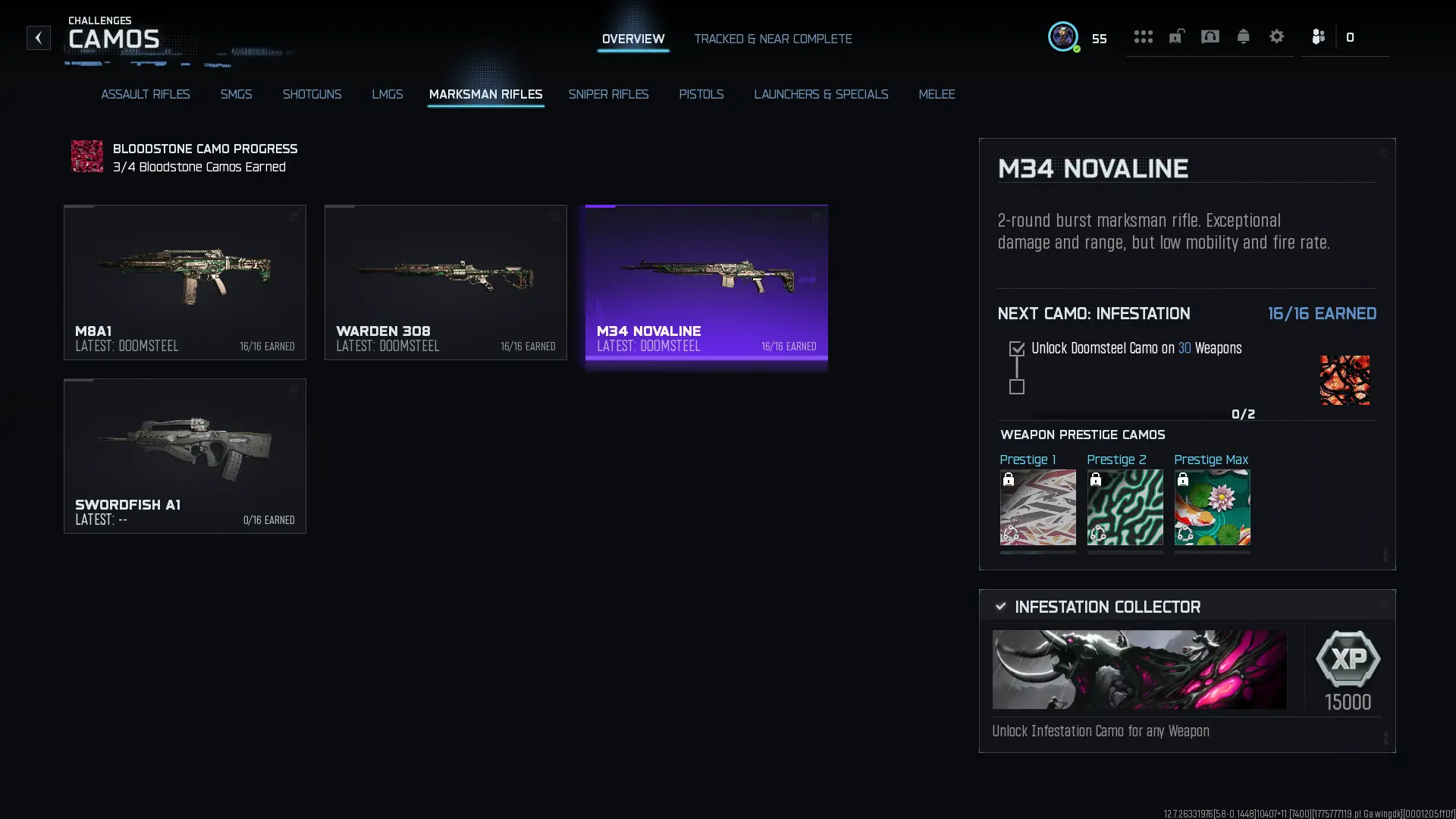
Task: Expand the Infestation Collector panel handle
Action: coord(1383,604)
